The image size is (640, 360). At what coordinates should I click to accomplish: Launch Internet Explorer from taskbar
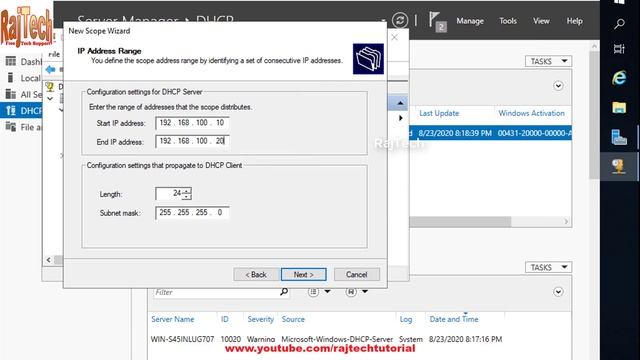(x=619, y=78)
